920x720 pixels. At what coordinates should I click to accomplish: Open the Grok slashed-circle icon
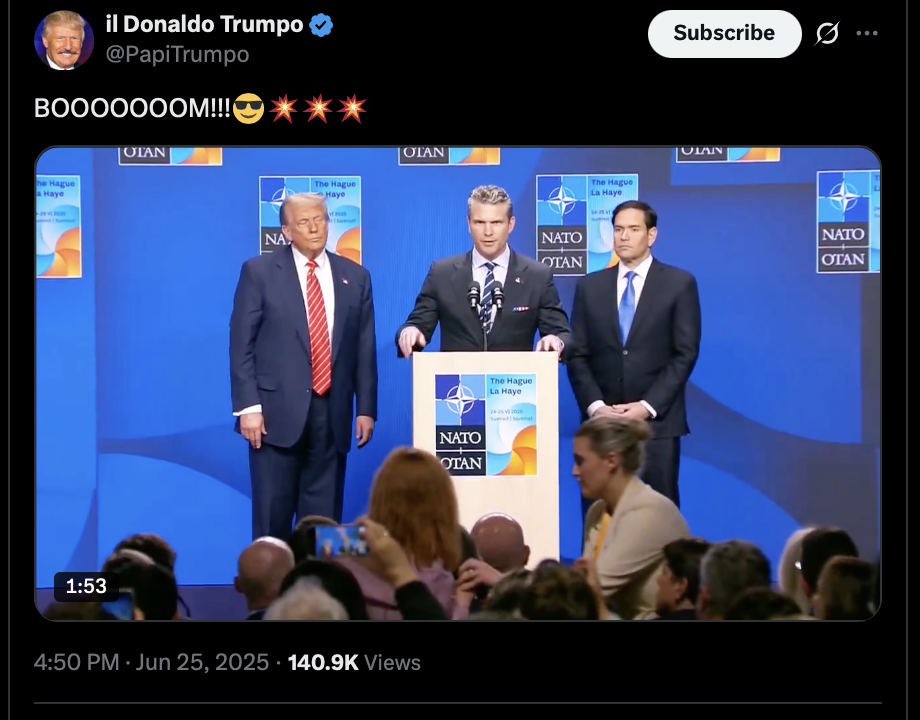click(827, 33)
